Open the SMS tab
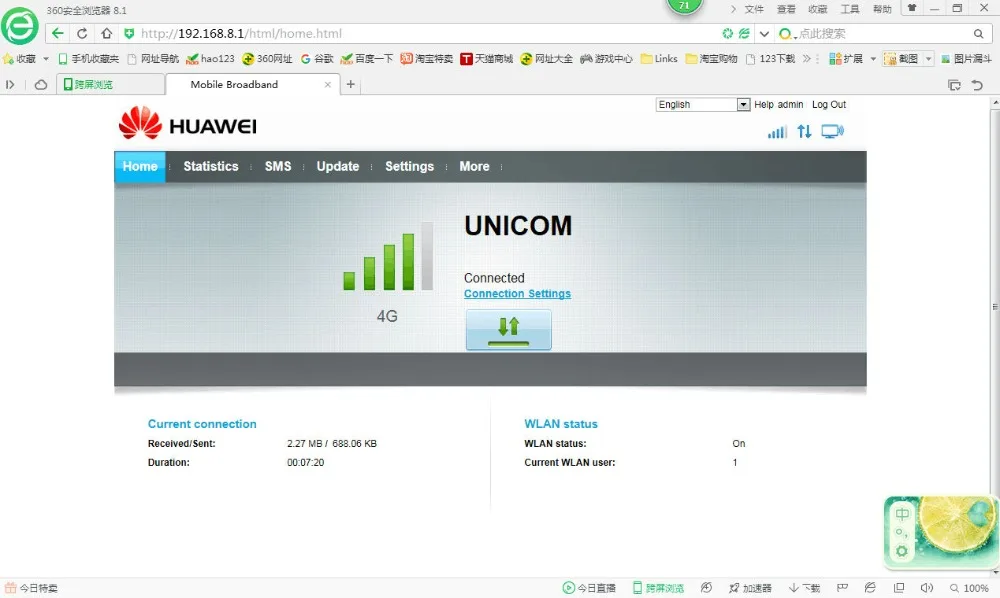The height and width of the screenshot is (598, 1000). click(278, 166)
